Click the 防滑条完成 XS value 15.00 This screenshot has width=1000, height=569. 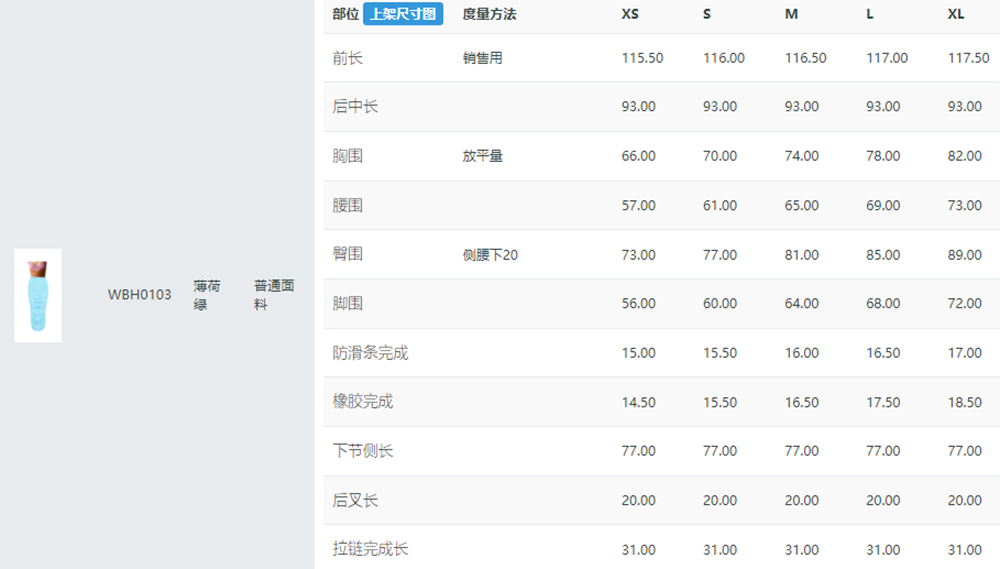pos(639,353)
